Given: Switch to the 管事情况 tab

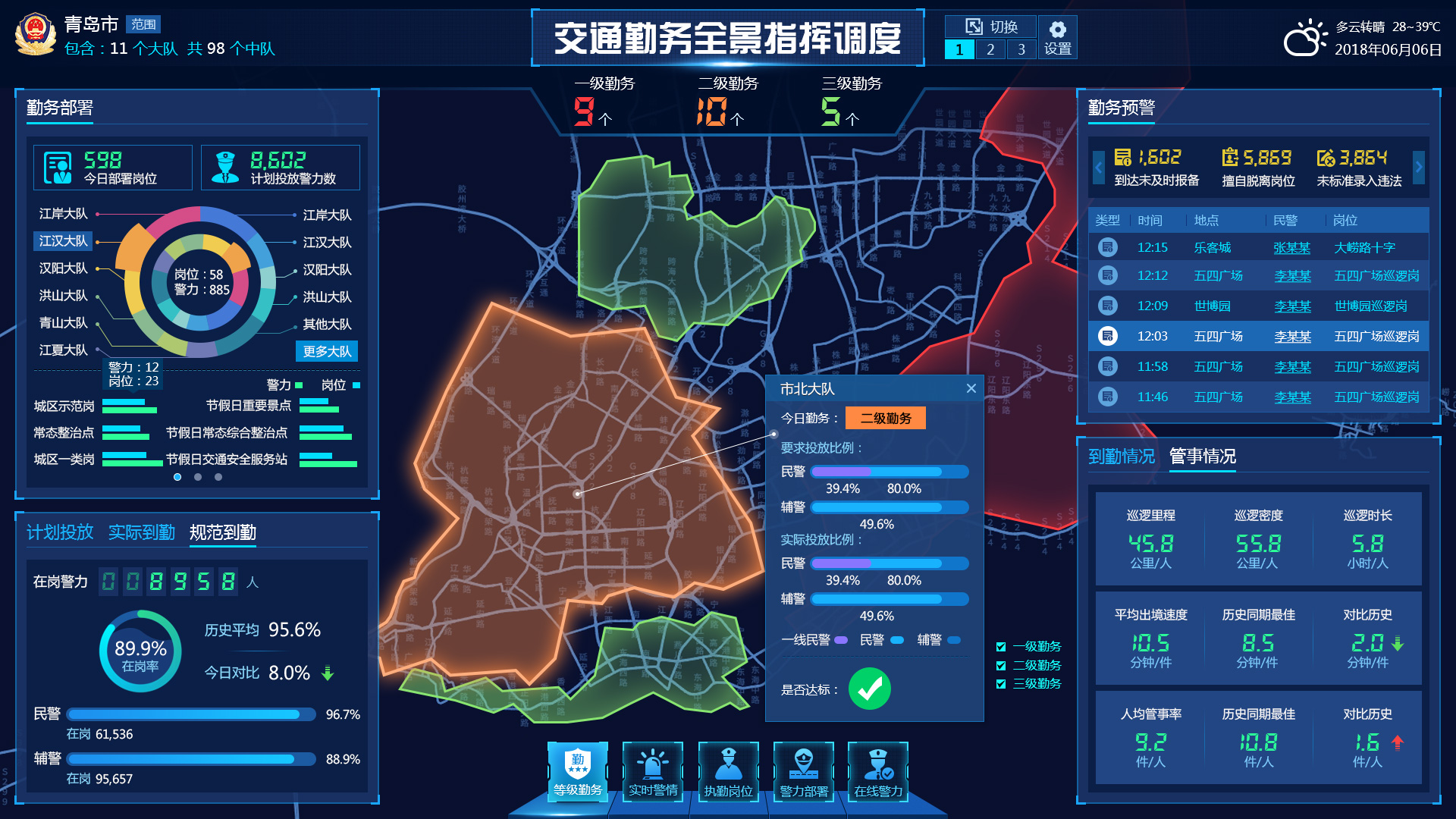Looking at the screenshot, I should pos(1202,456).
